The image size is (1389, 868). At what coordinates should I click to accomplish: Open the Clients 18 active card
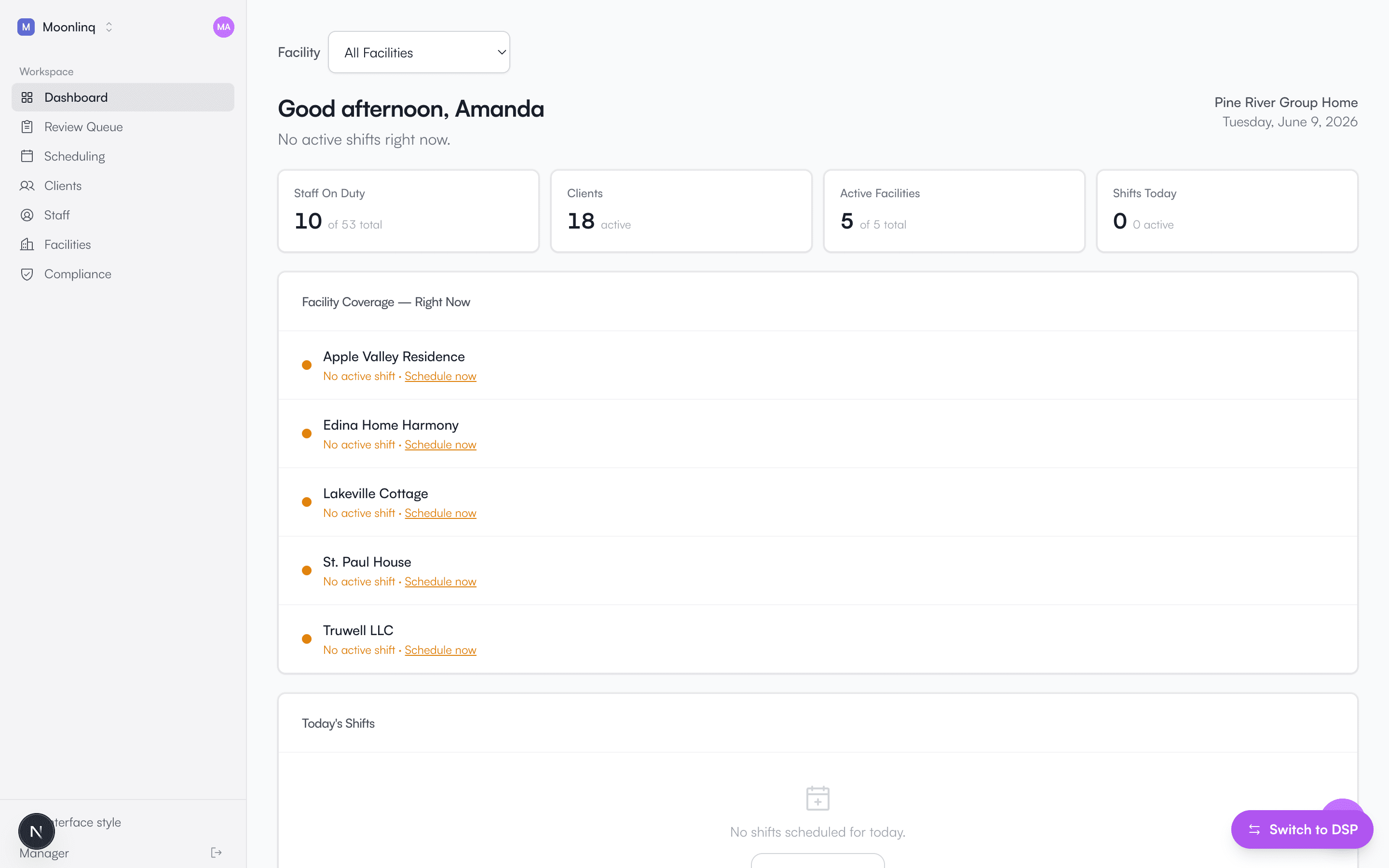tap(681, 211)
